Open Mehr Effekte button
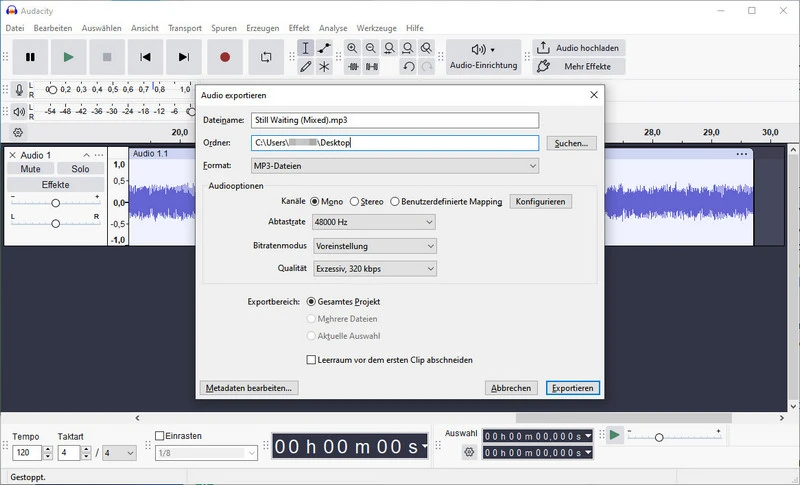Viewport: 800px width, 485px height. click(579, 66)
